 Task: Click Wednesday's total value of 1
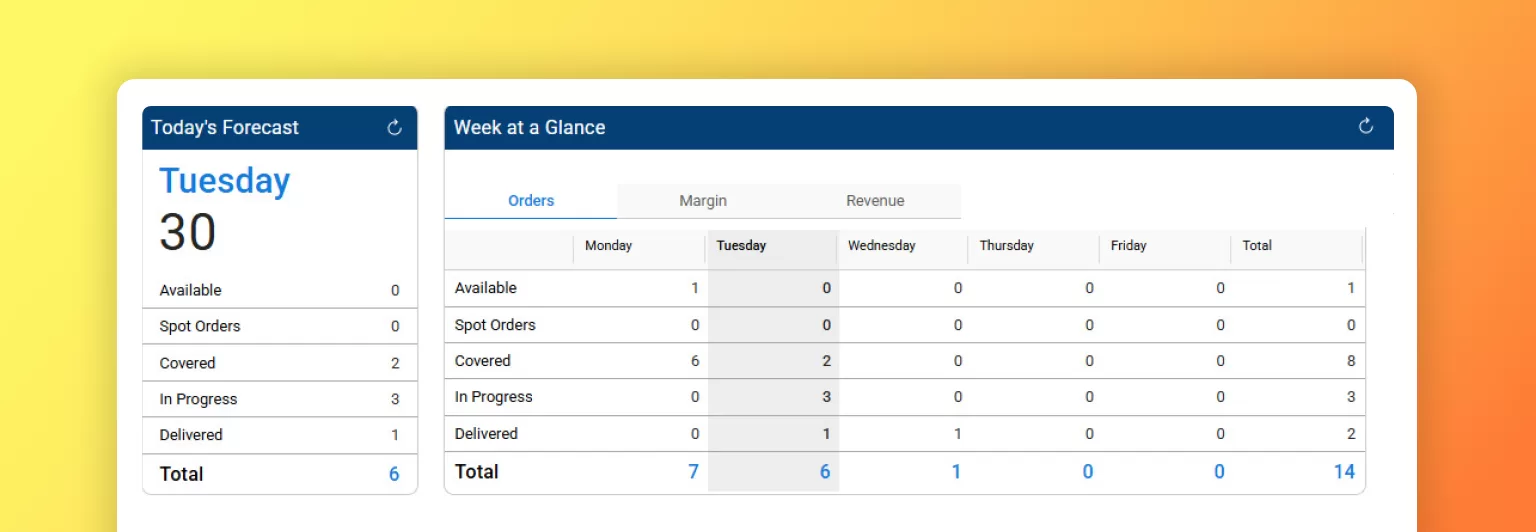click(x=956, y=472)
